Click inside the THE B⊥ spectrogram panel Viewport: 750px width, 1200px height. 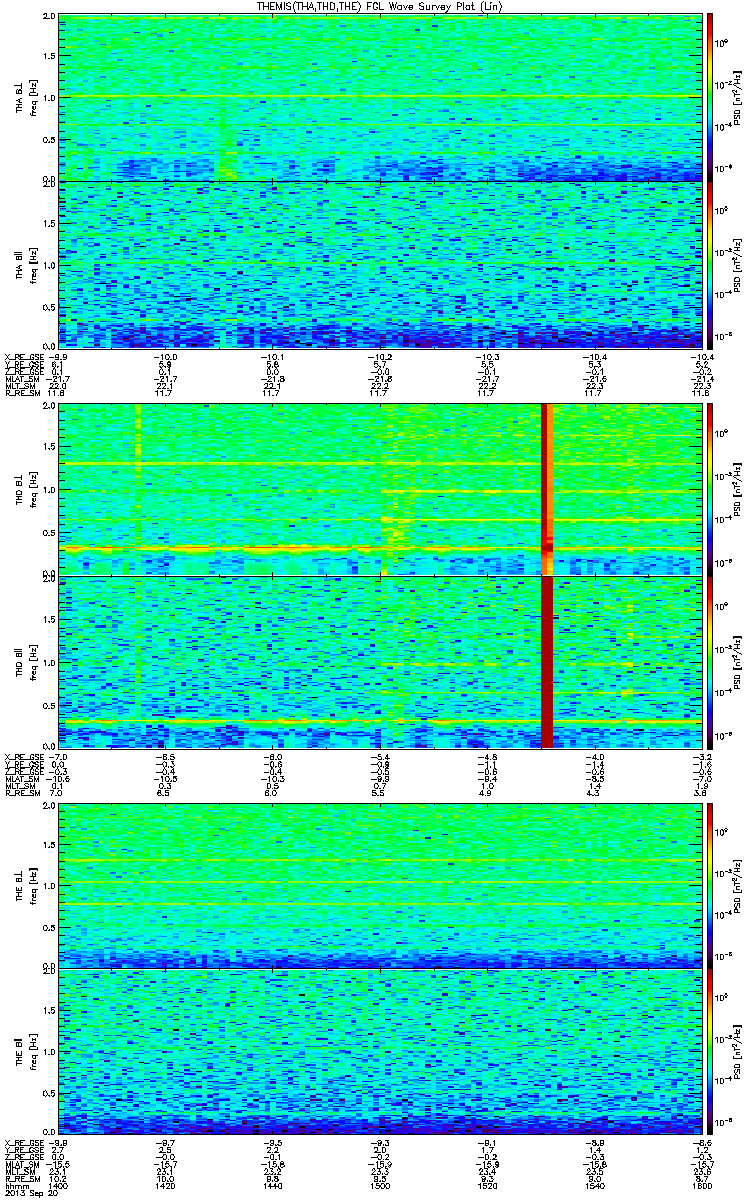[x=380, y=884]
